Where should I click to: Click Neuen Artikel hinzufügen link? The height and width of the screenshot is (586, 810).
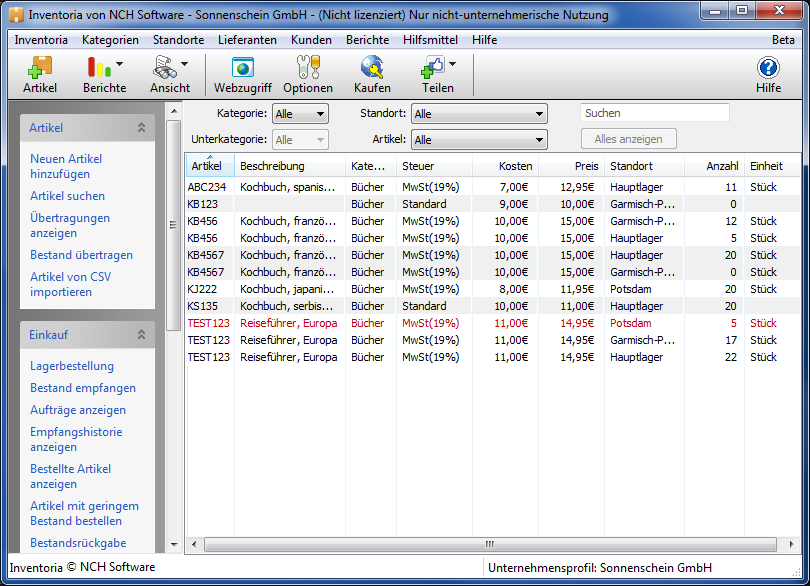(x=66, y=166)
